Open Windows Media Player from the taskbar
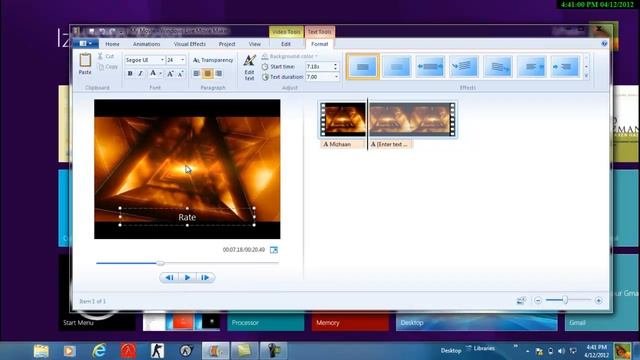This screenshot has height=360, width=640. (70, 351)
